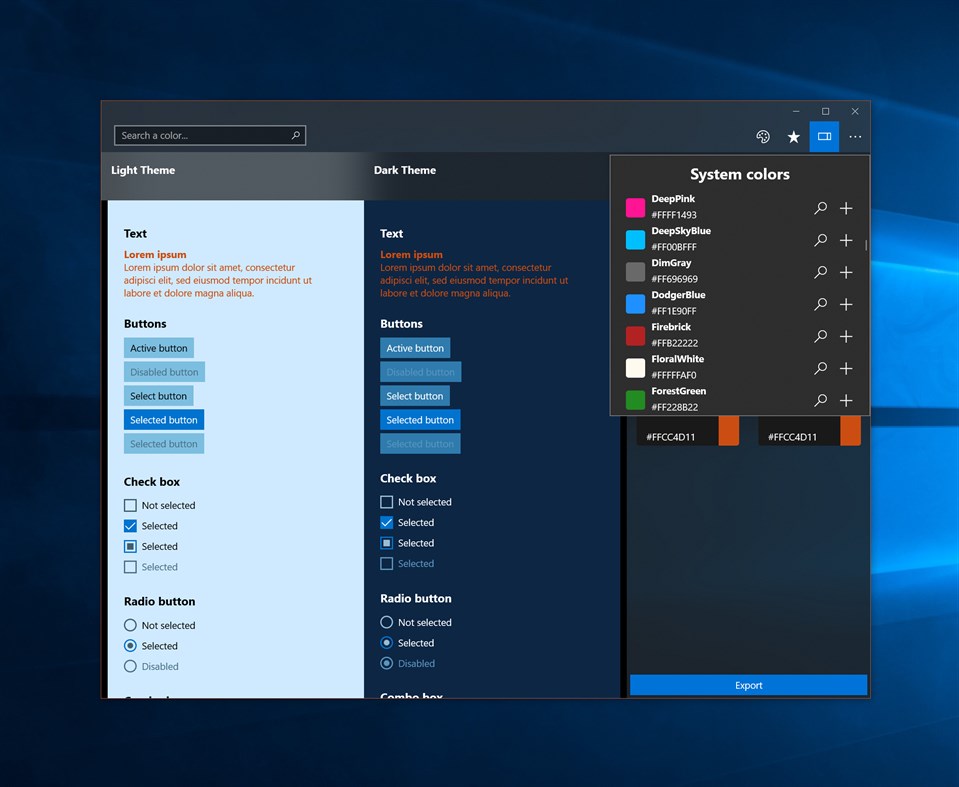Click the plus icon next to DeepSkyBlue
This screenshot has height=787, width=959.
click(846, 240)
